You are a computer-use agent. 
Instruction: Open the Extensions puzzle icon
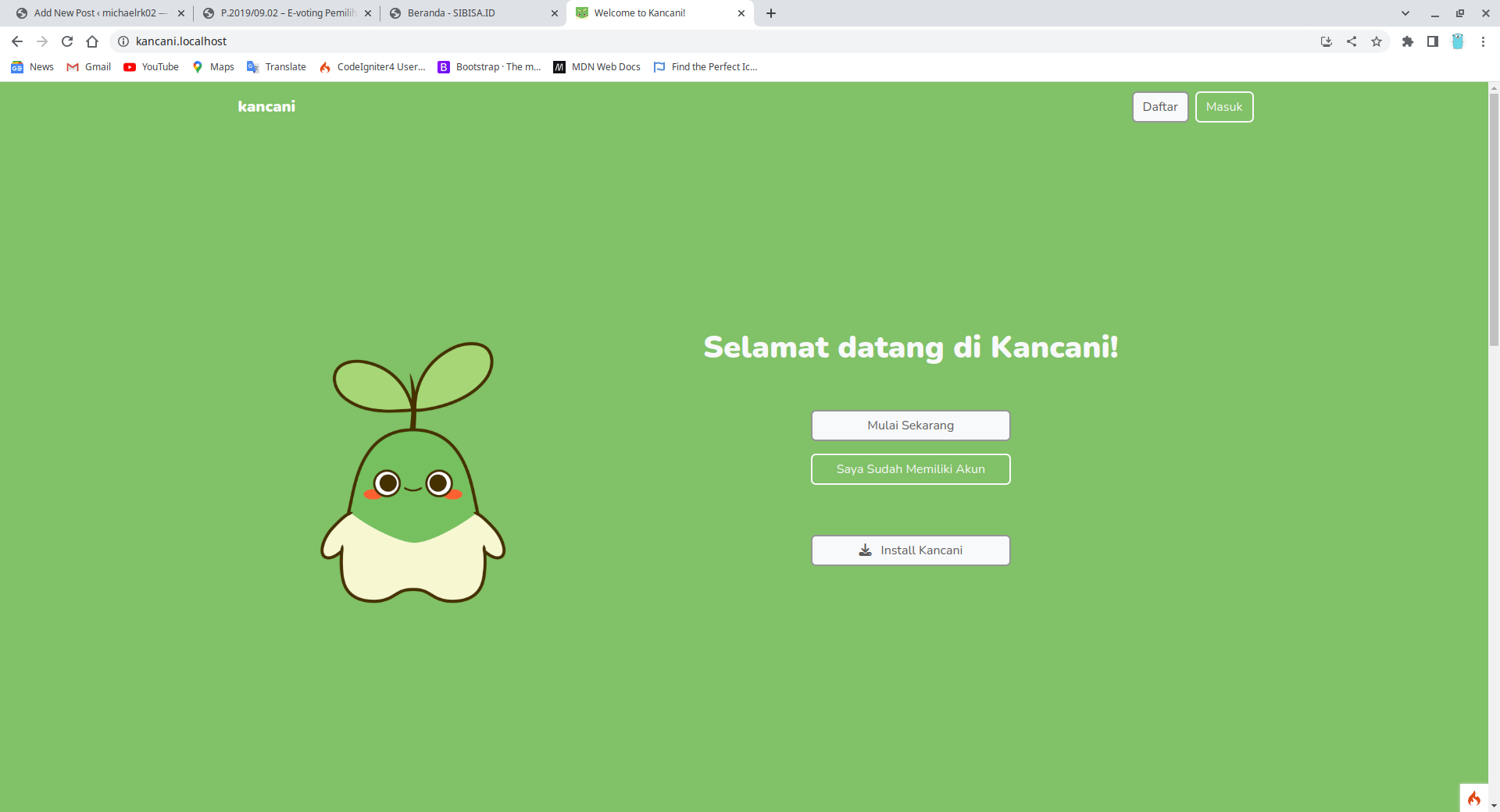coord(1407,41)
